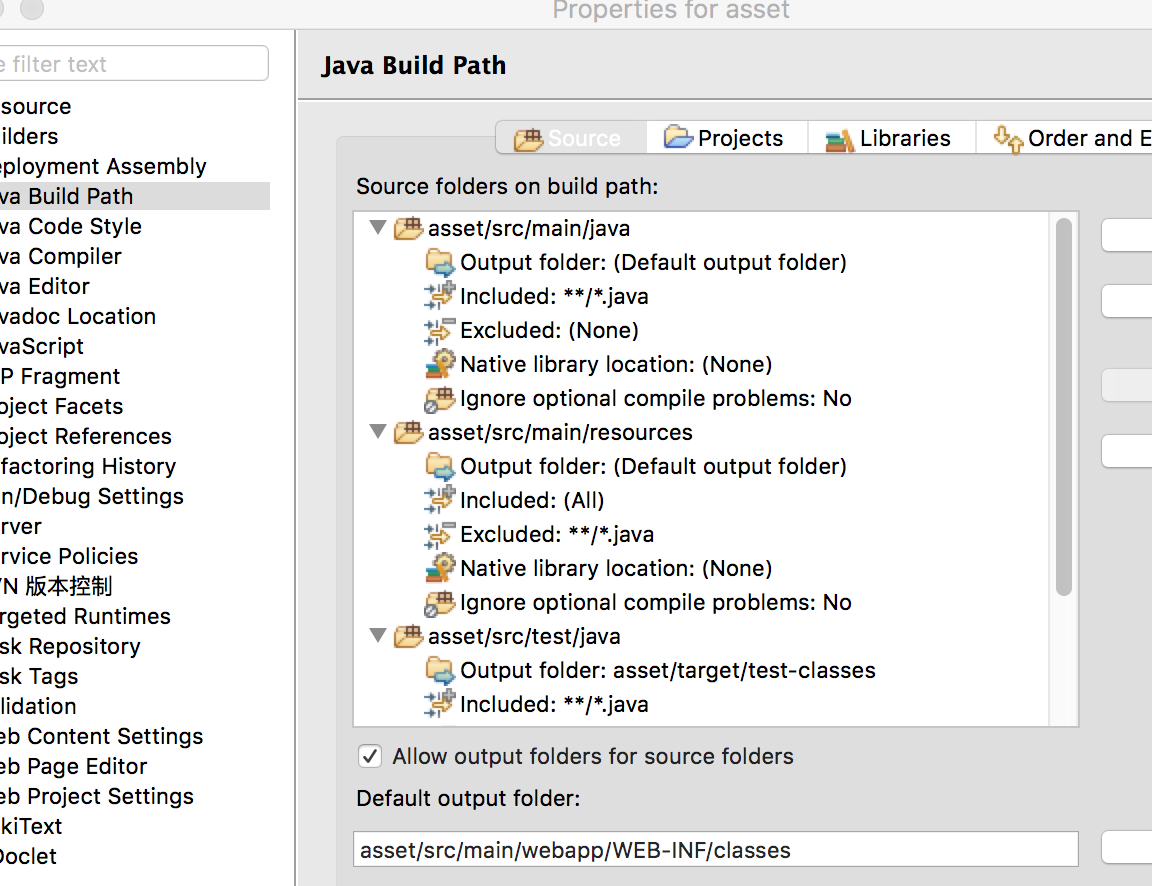This screenshot has height=886, width=1152.
Task: Toggle Allow output folders for source folders
Action: pos(370,756)
